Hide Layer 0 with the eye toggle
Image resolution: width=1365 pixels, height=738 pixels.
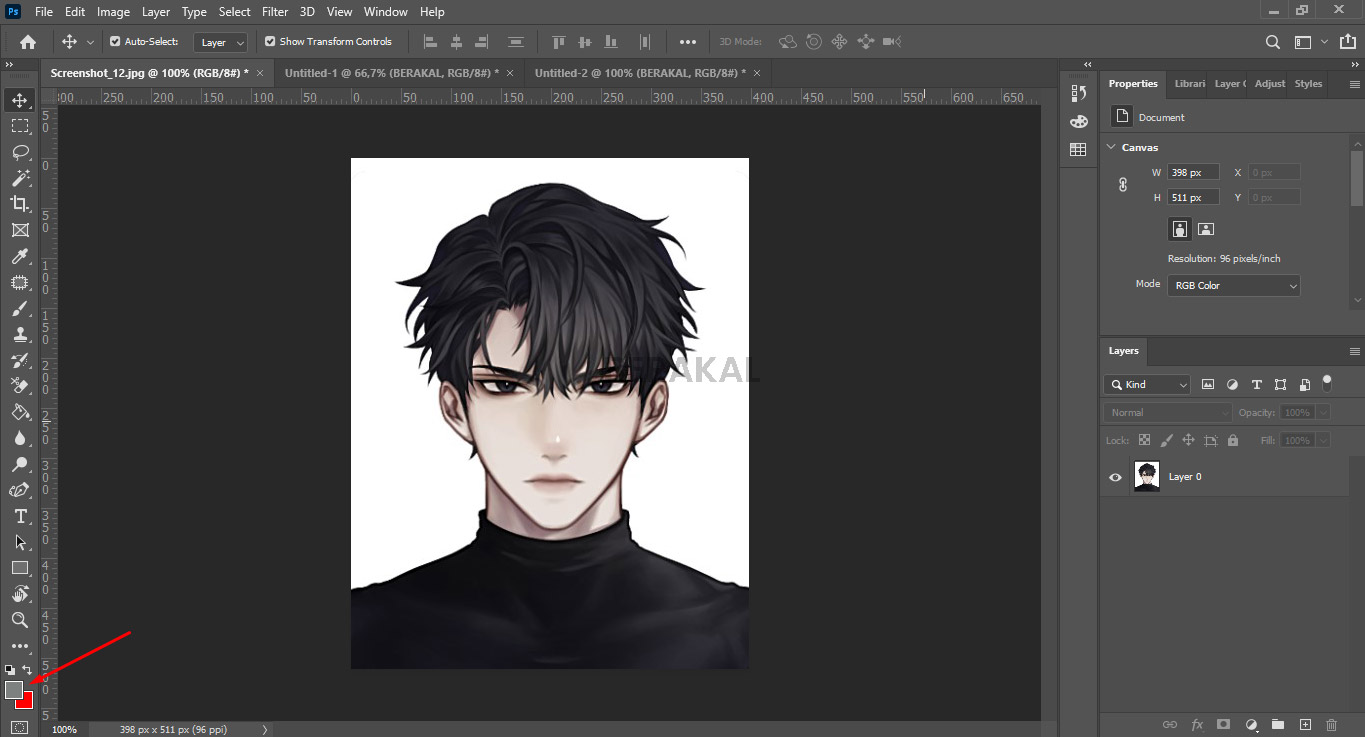(x=1114, y=476)
